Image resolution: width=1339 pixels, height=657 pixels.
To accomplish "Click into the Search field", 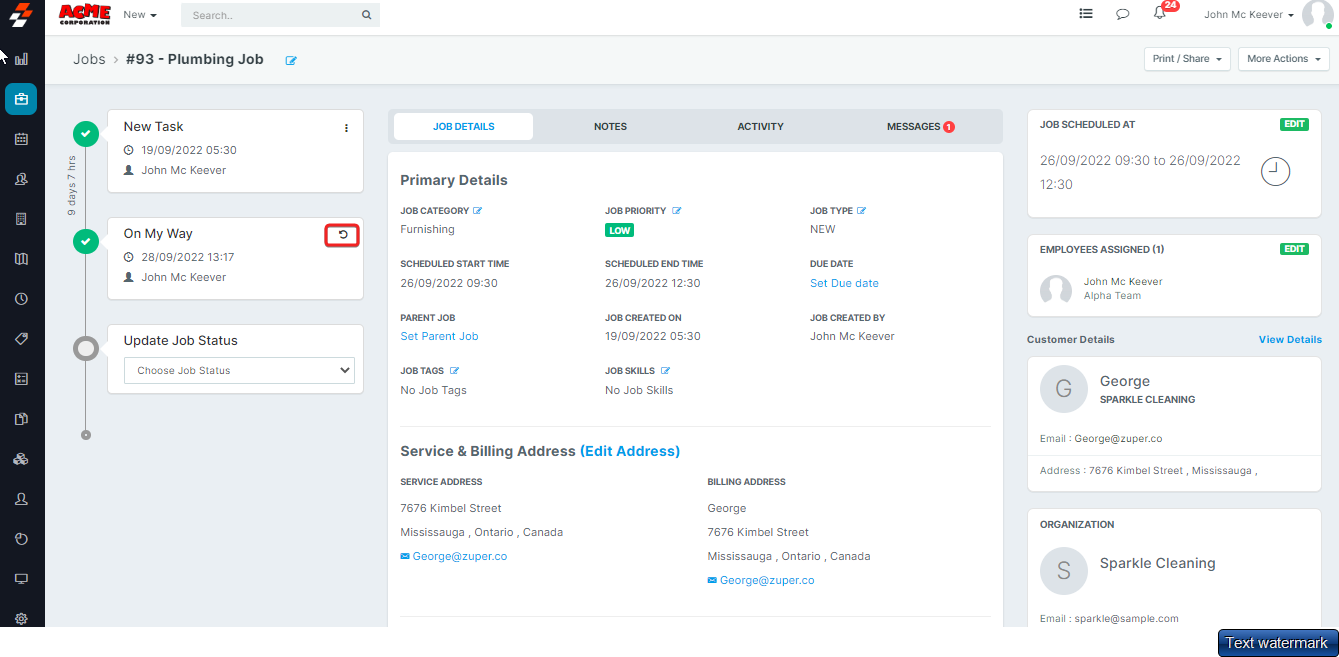I will point(272,15).
